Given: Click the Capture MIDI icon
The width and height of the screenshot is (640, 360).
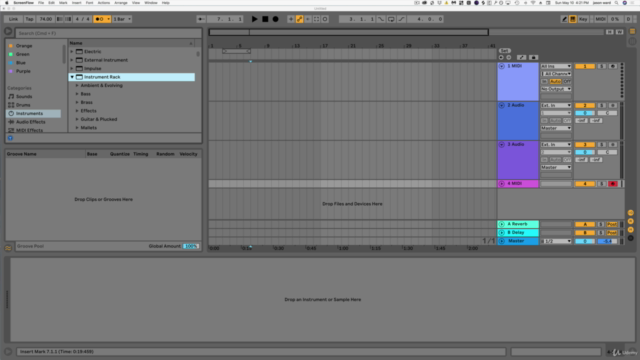Looking at the screenshot, I should pyautogui.click(x=316, y=19).
